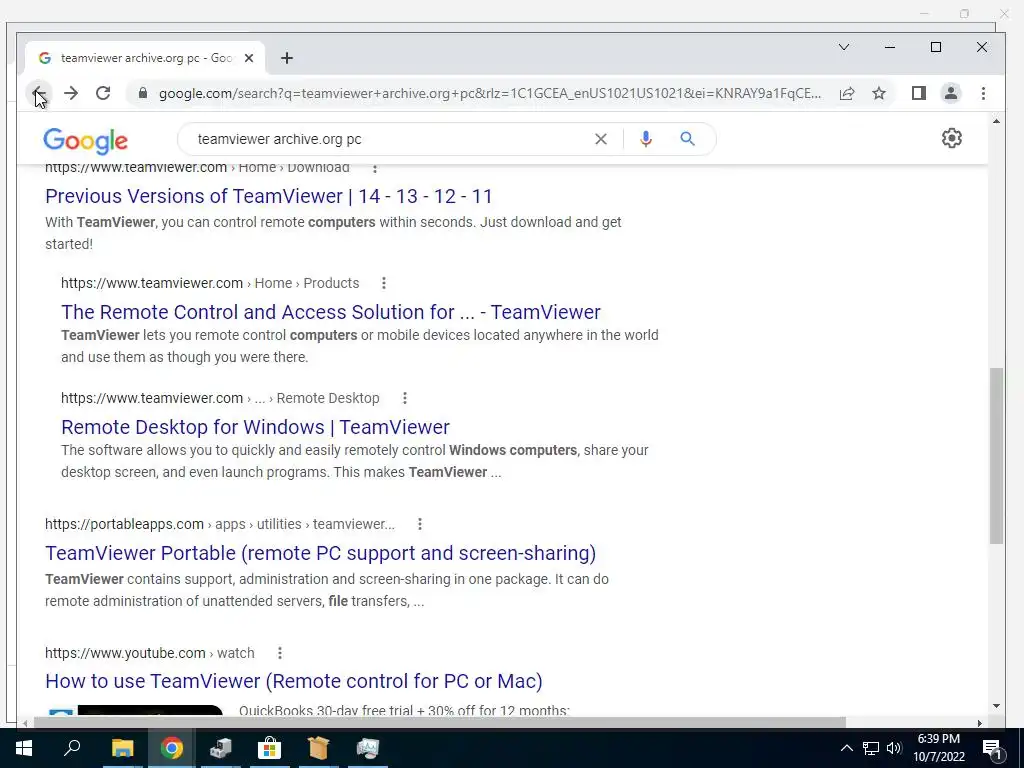Open options dots for Home › Products result
The height and width of the screenshot is (768, 1024).
[384, 283]
